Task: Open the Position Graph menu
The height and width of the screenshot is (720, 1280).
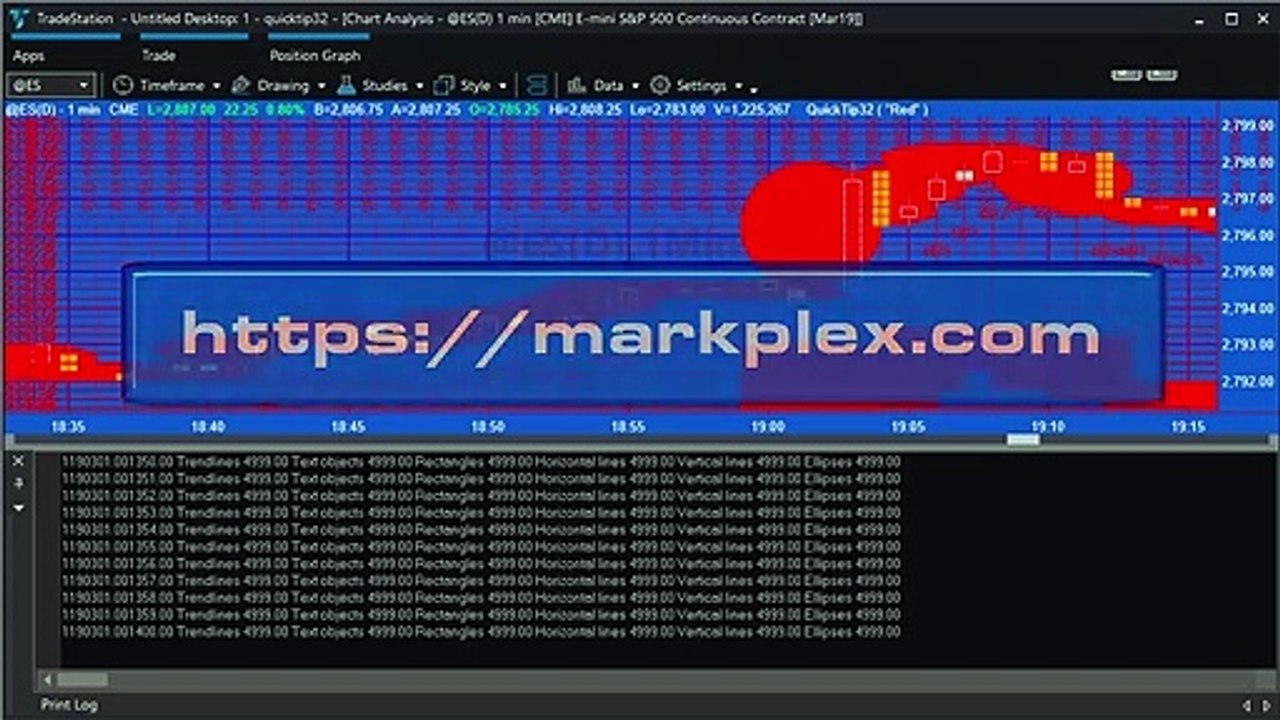Action: [315, 56]
